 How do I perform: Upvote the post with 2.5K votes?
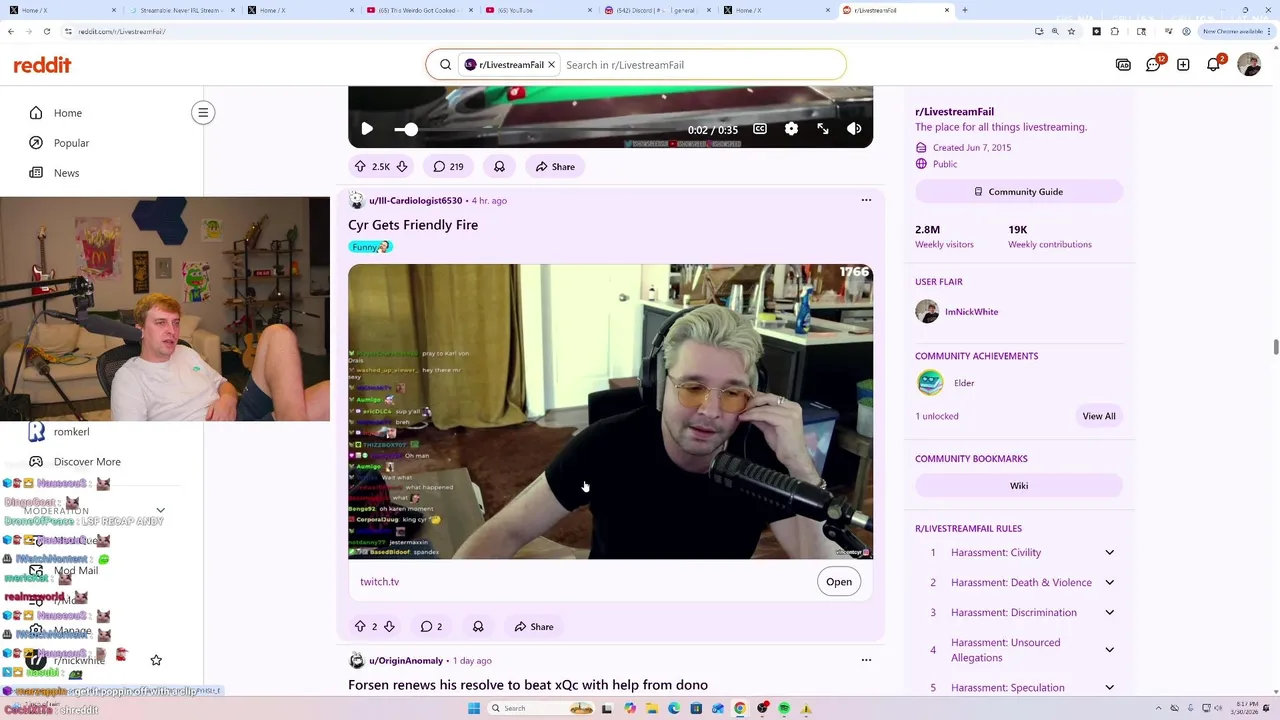360,167
